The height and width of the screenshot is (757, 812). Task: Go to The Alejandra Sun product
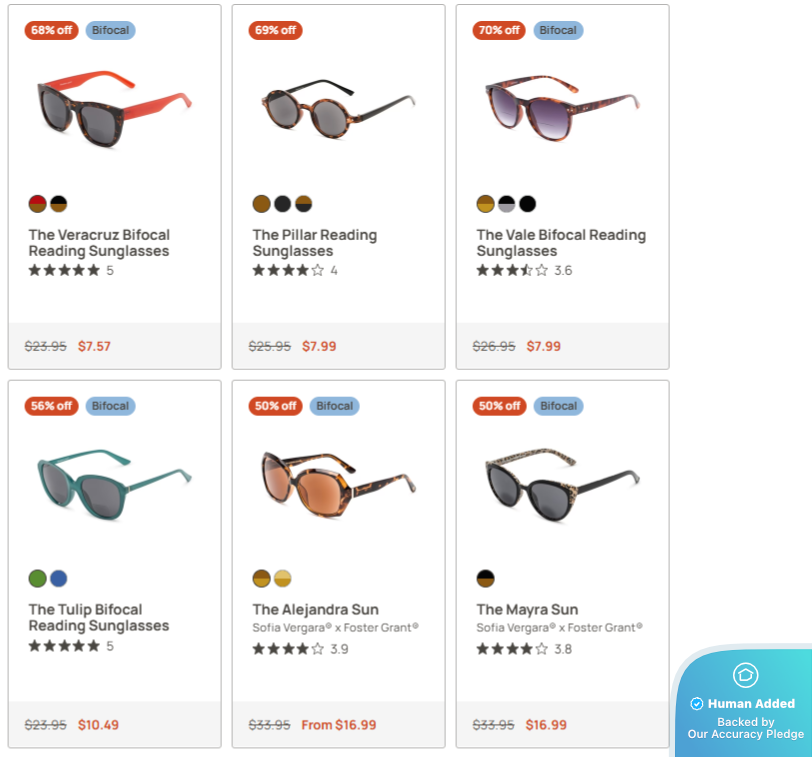[x=315, y=609]
